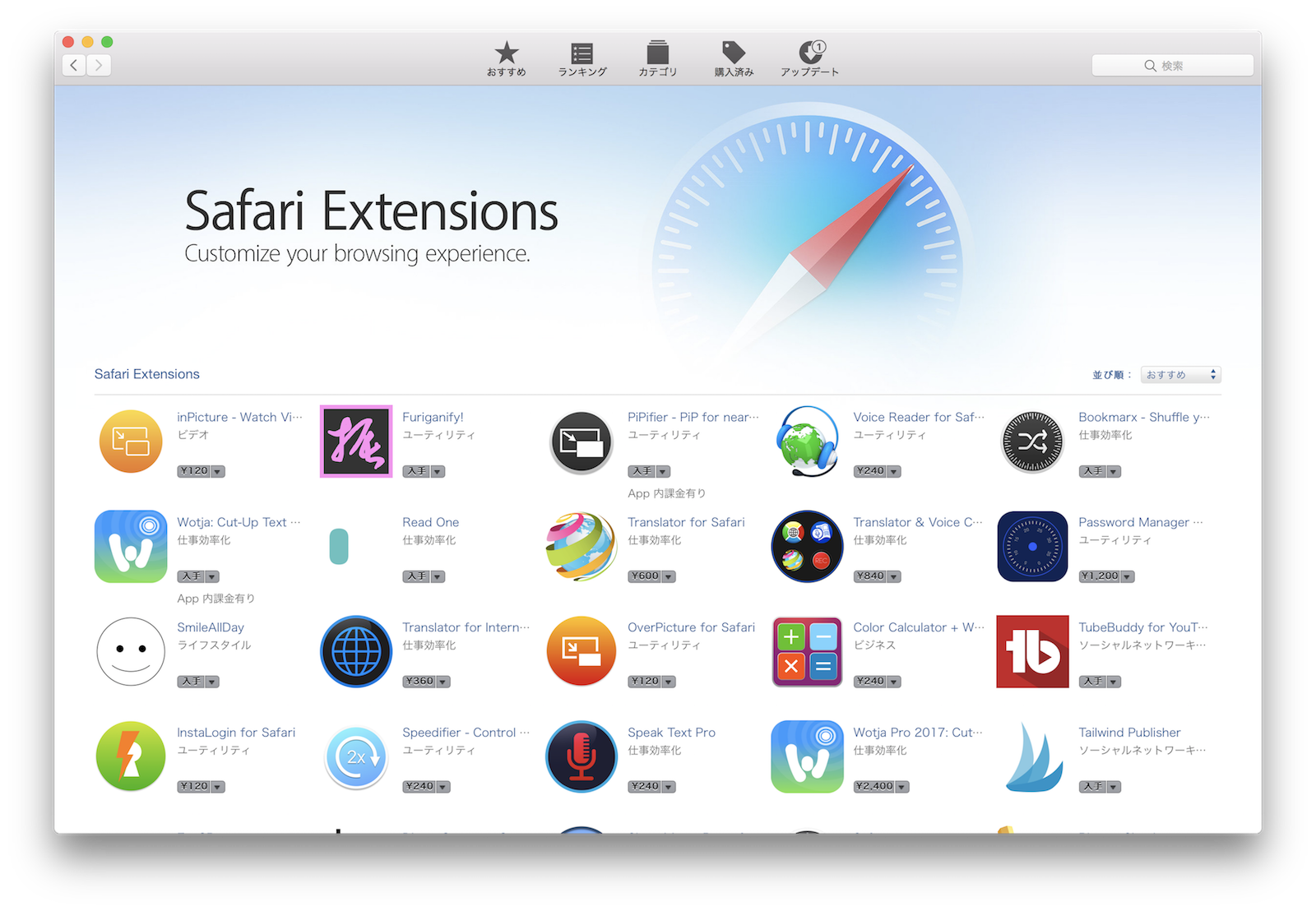Click the Safari Extensions section heading
The image size is (1316, 911).
coord(147,374)
